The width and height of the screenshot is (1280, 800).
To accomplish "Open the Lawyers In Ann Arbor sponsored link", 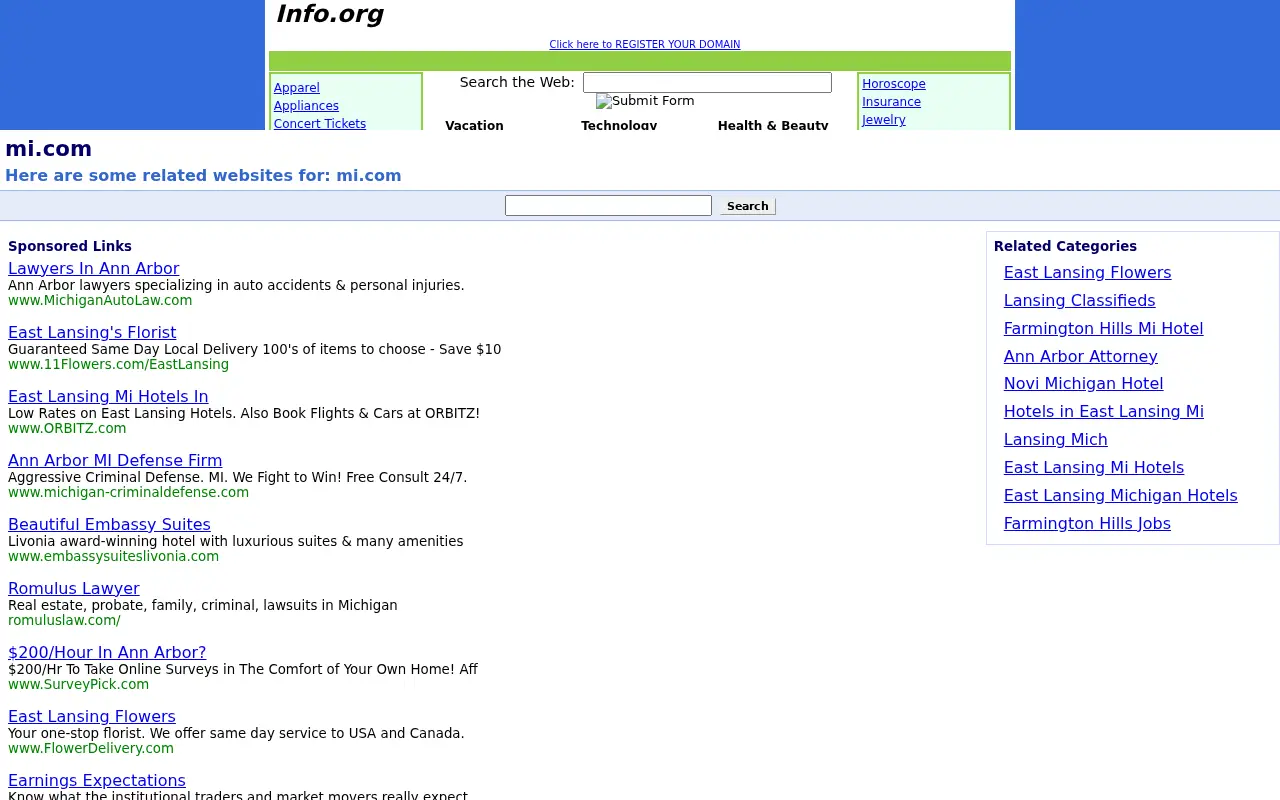I will click(94, 268).
